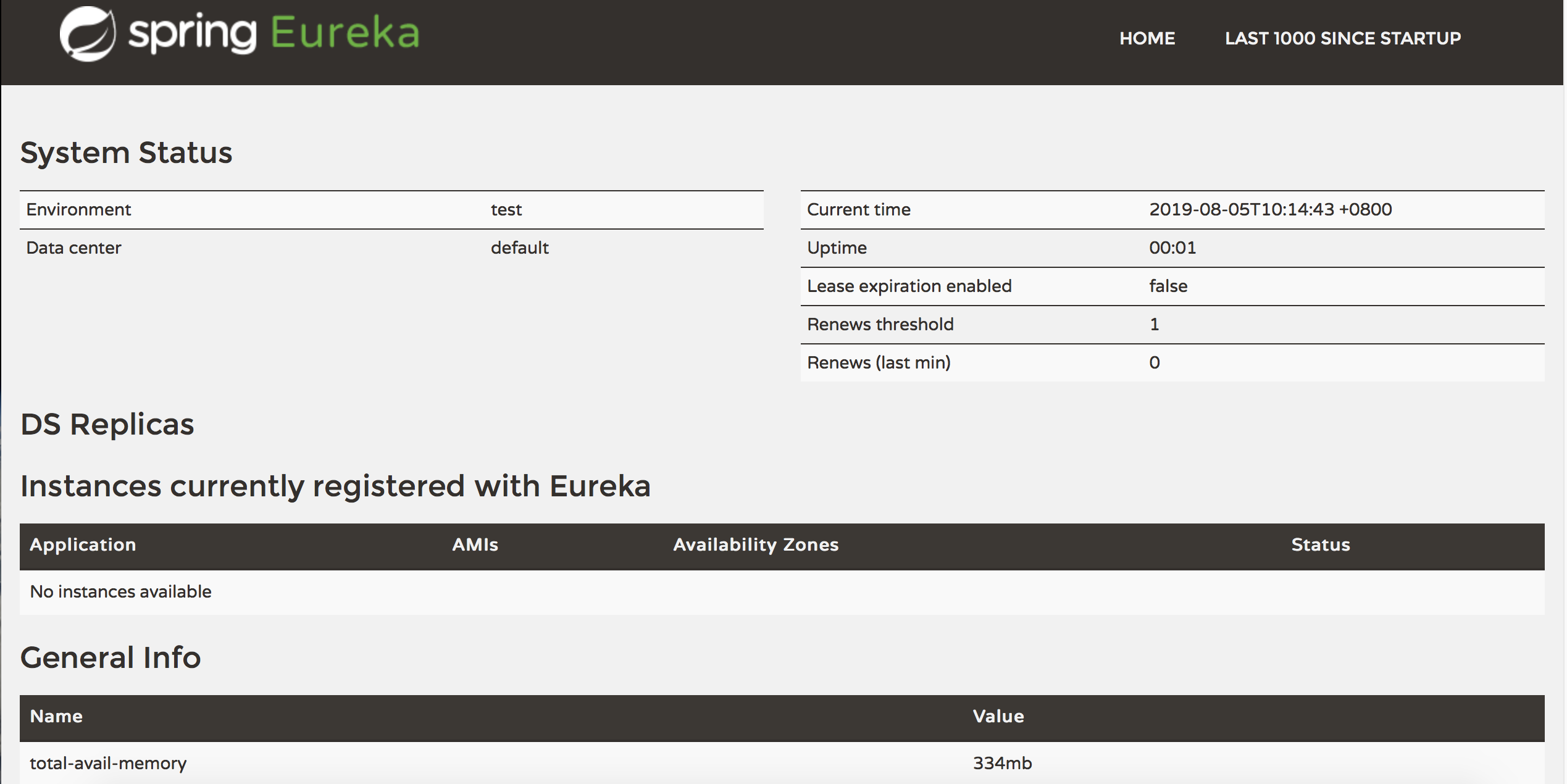Click the Renews (last min) value 0
The image size is (1567, 784).
1154,362
